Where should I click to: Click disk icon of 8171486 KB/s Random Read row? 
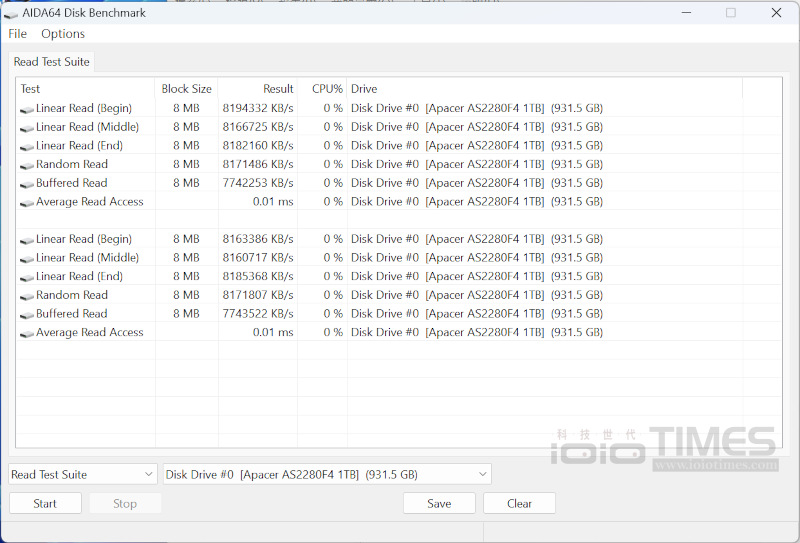(27, 165)
